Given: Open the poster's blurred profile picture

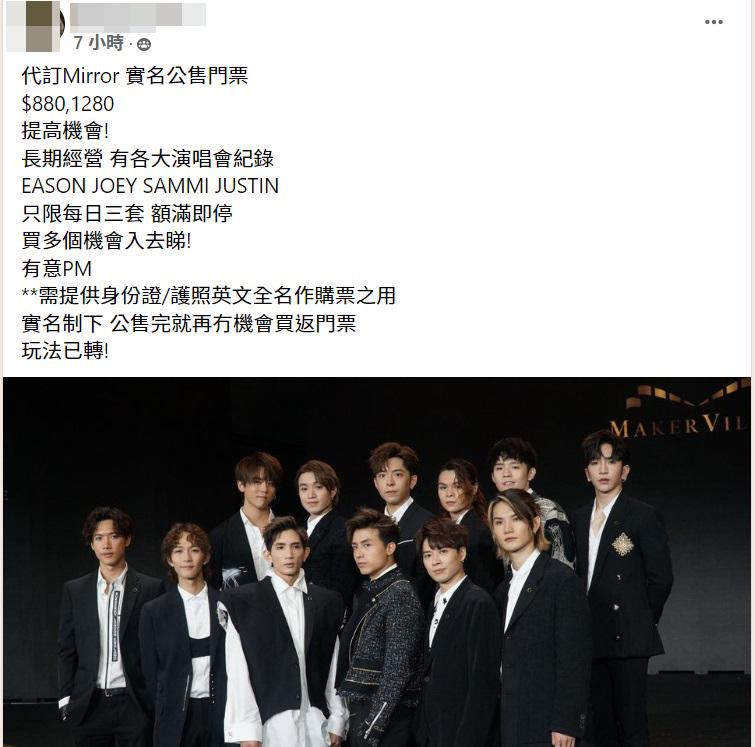Looking at the screenshot, I should (35, 26).
